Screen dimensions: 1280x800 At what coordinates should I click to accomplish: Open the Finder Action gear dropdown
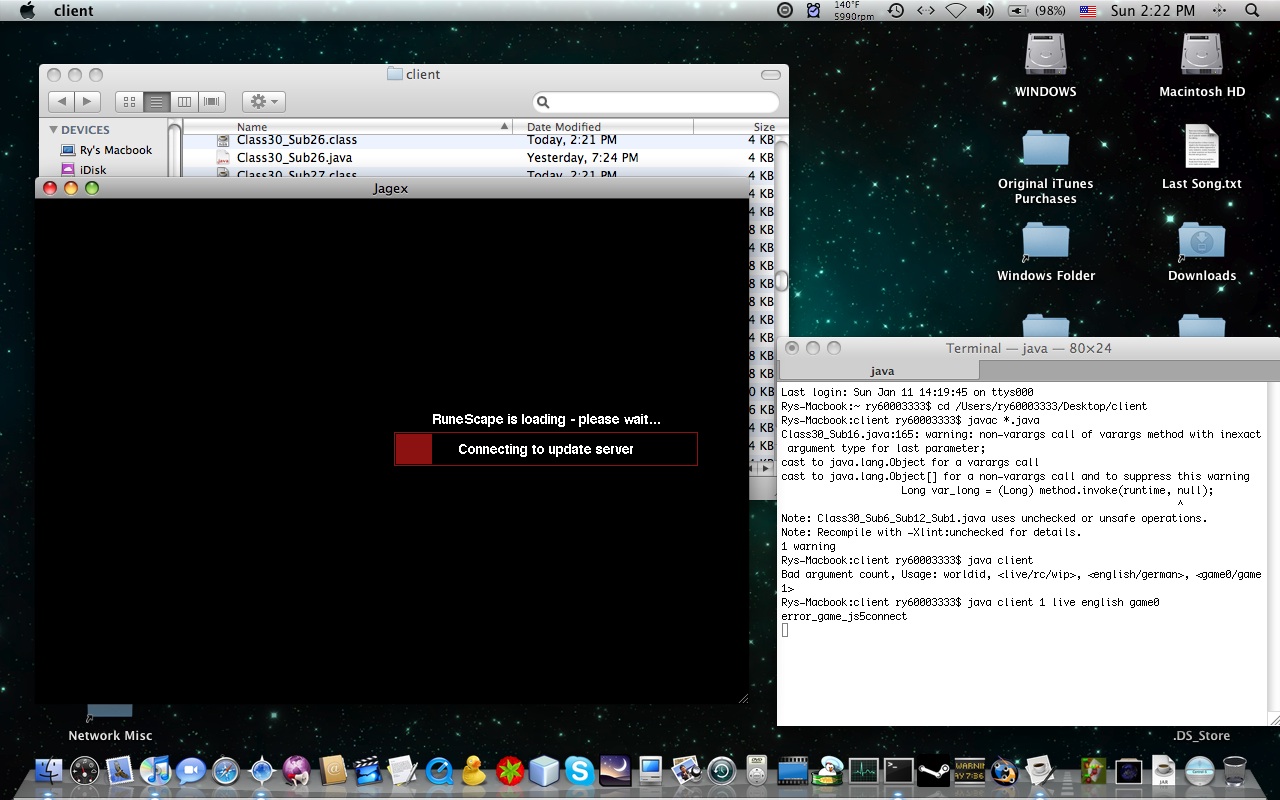click(264, 101)
